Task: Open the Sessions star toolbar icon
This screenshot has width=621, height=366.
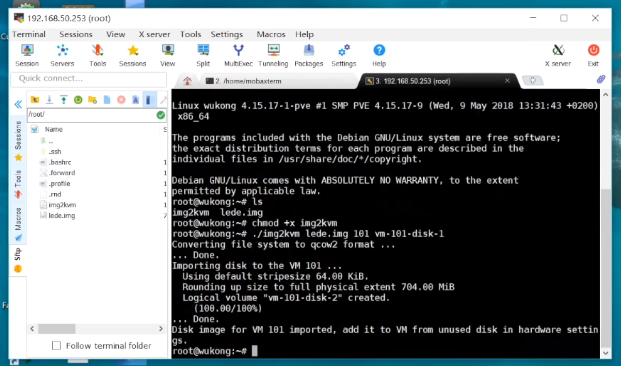Action: tap(133, 55)
